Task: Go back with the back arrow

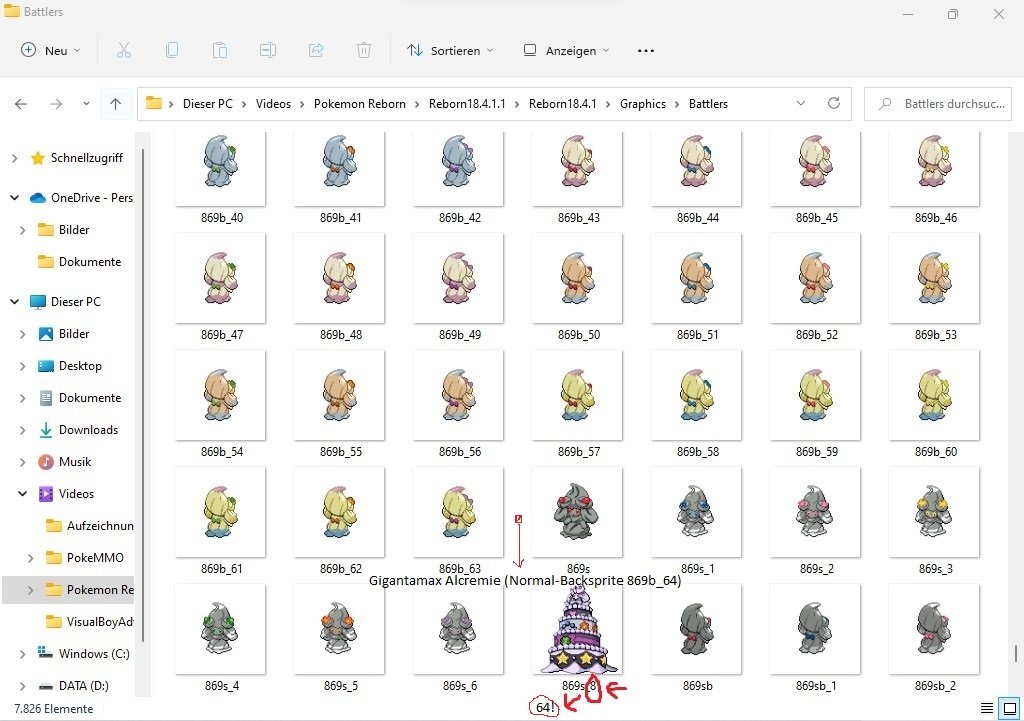Action: [21, 104]
